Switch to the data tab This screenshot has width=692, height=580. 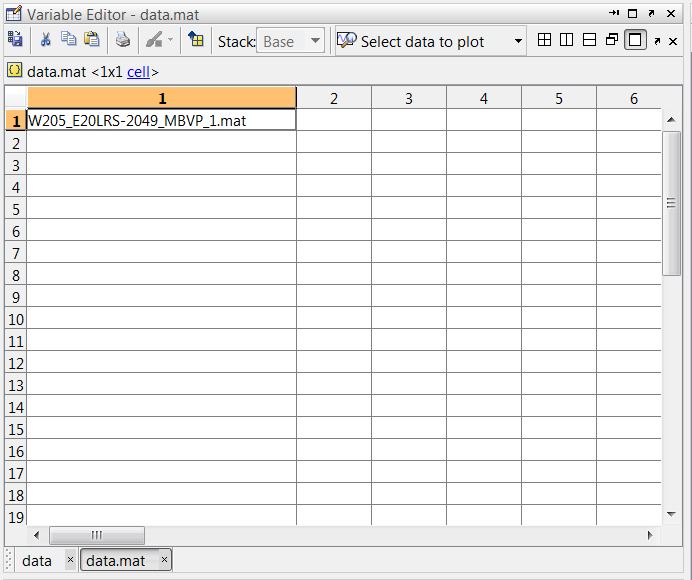point(37,561)
